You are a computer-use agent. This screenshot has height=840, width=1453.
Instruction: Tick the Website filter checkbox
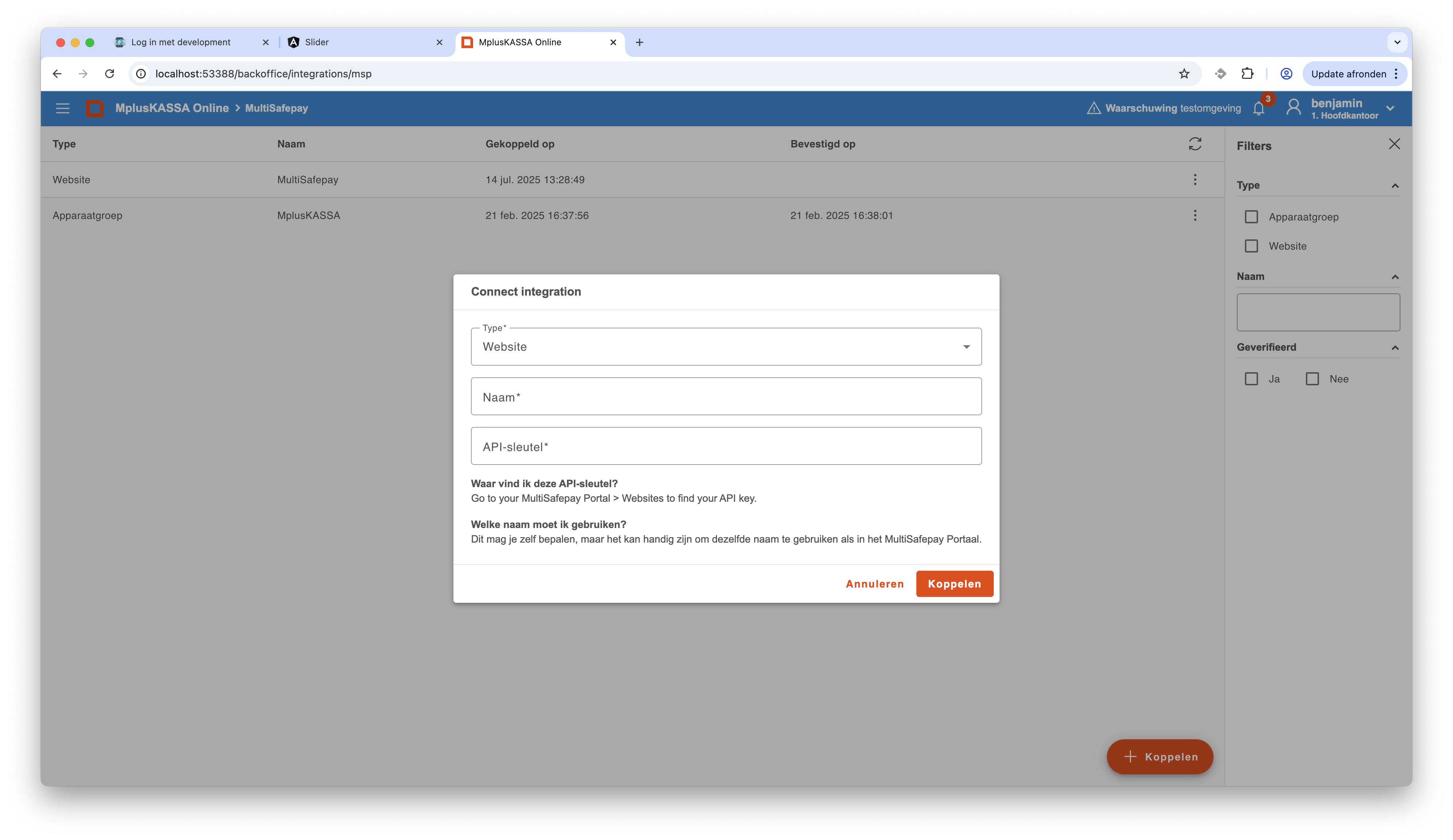tap(1251, 246)
